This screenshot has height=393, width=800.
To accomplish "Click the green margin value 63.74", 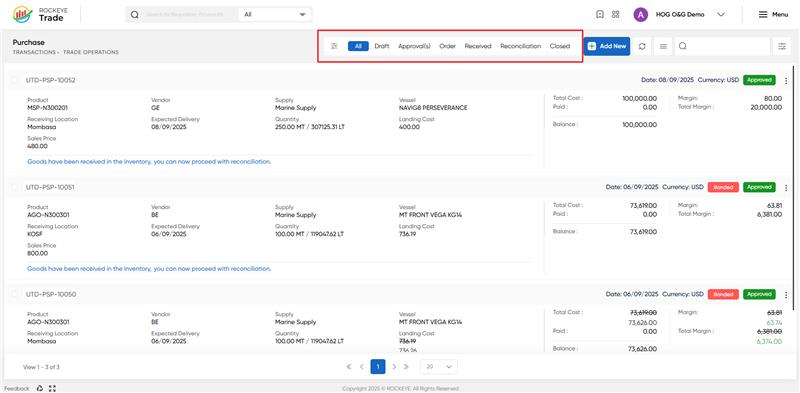I will click(x=774, y=323).
